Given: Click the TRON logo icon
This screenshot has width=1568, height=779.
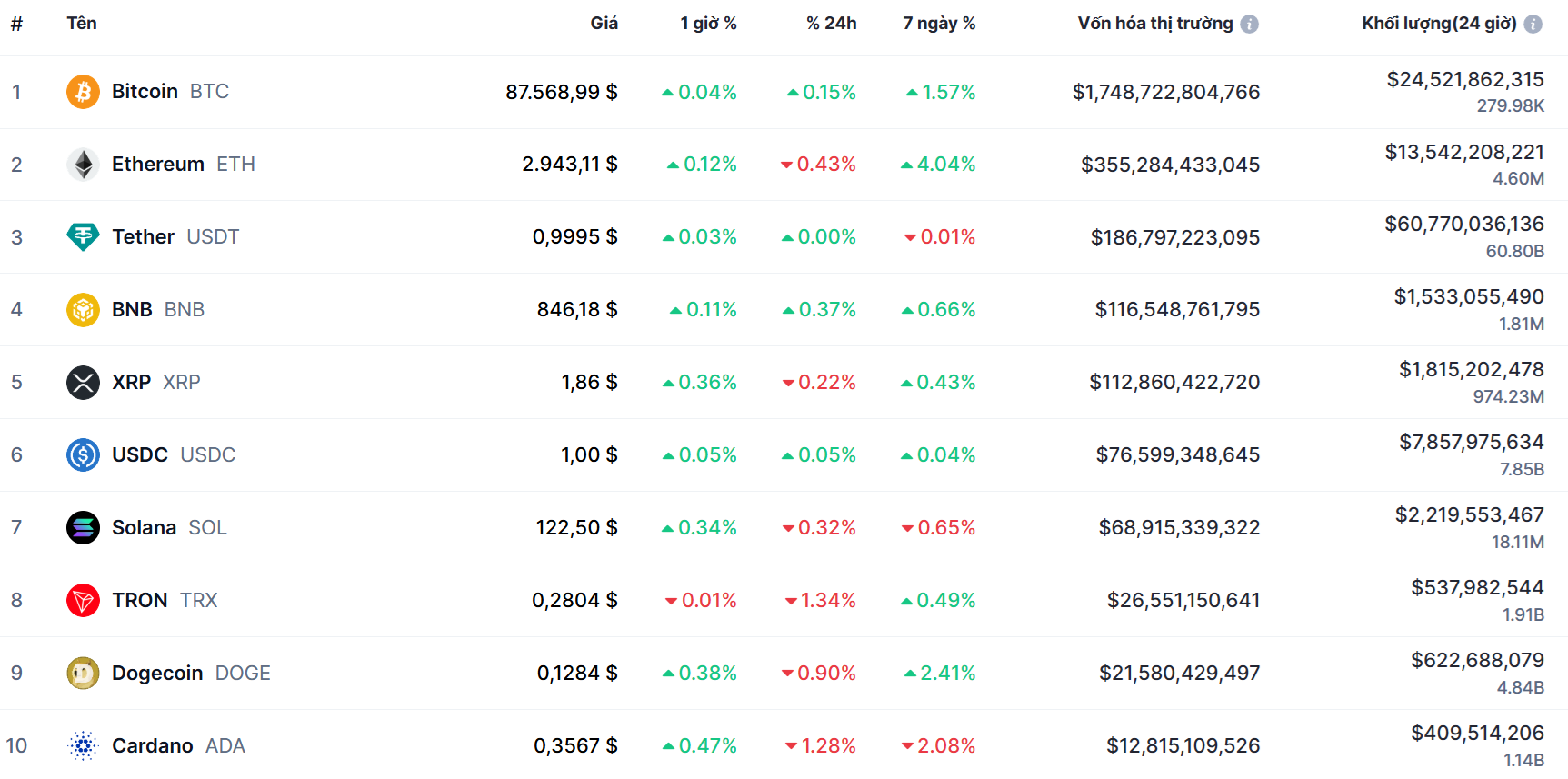Looking at the screenshot, I should (x=83, y=600).
